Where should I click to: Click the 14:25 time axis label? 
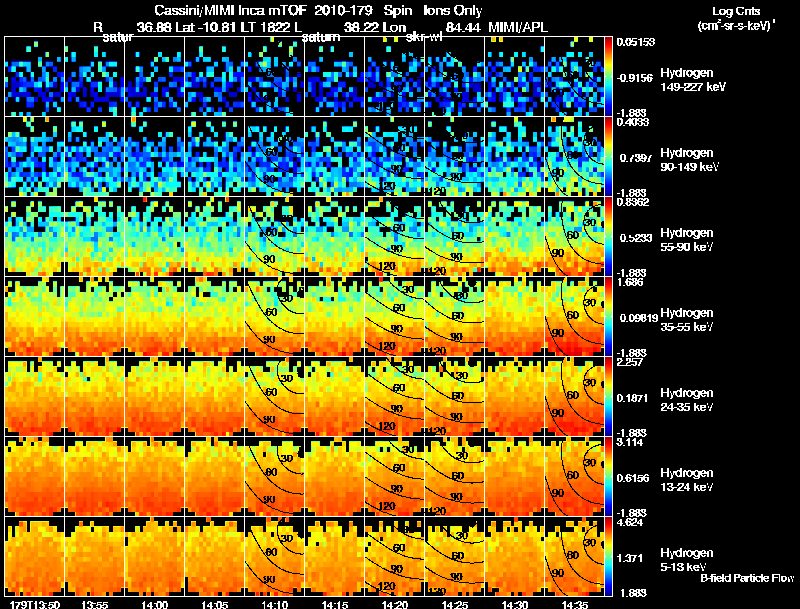coord(455,605)
